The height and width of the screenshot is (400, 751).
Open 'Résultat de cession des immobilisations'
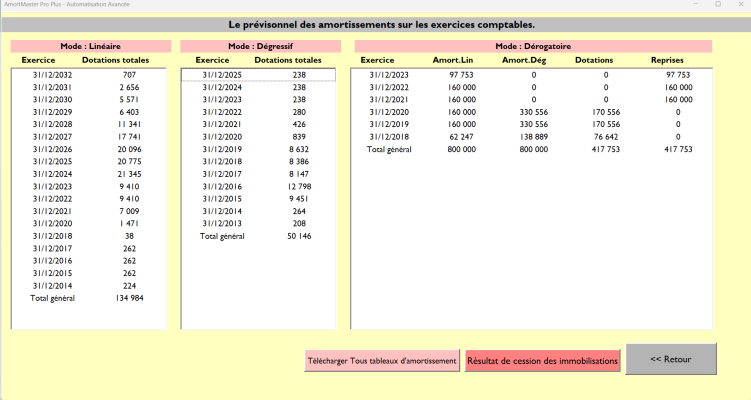click(x=542, y=361)
